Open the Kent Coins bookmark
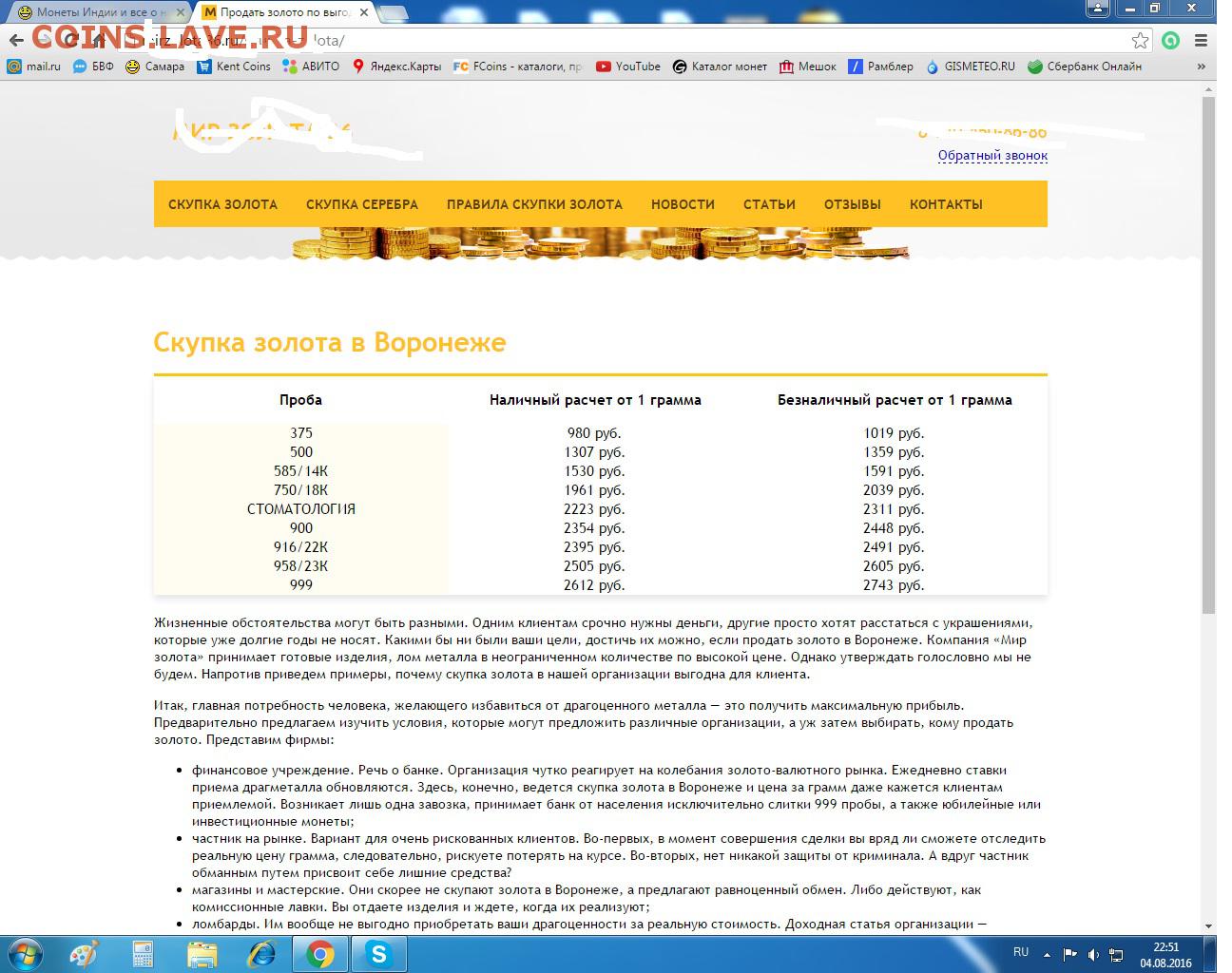 click(234, 67)
